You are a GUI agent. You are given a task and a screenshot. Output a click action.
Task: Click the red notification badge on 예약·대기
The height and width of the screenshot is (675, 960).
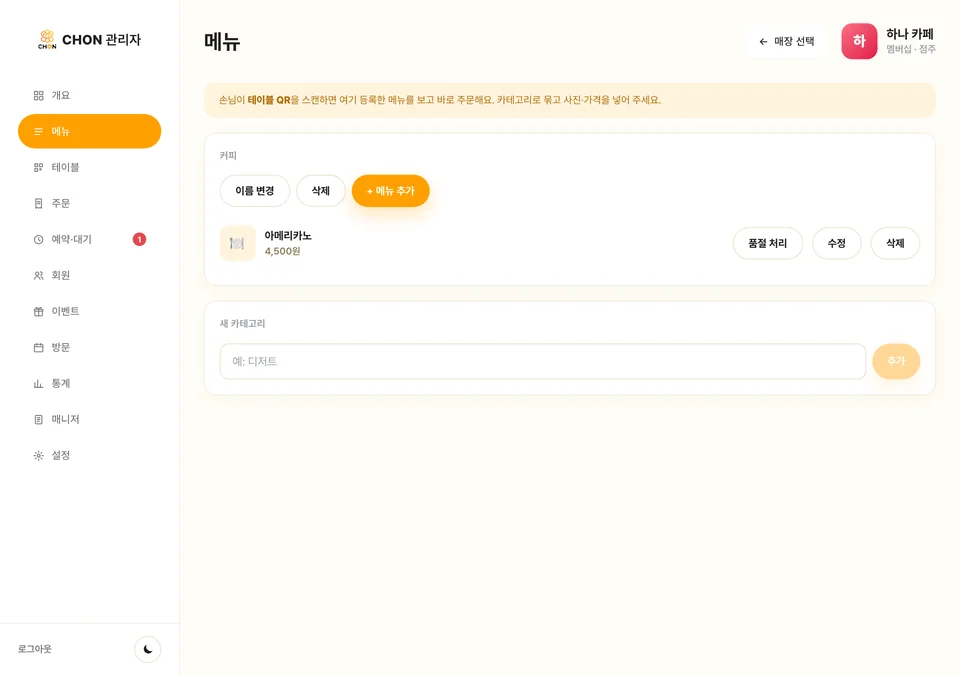[140, 239]
